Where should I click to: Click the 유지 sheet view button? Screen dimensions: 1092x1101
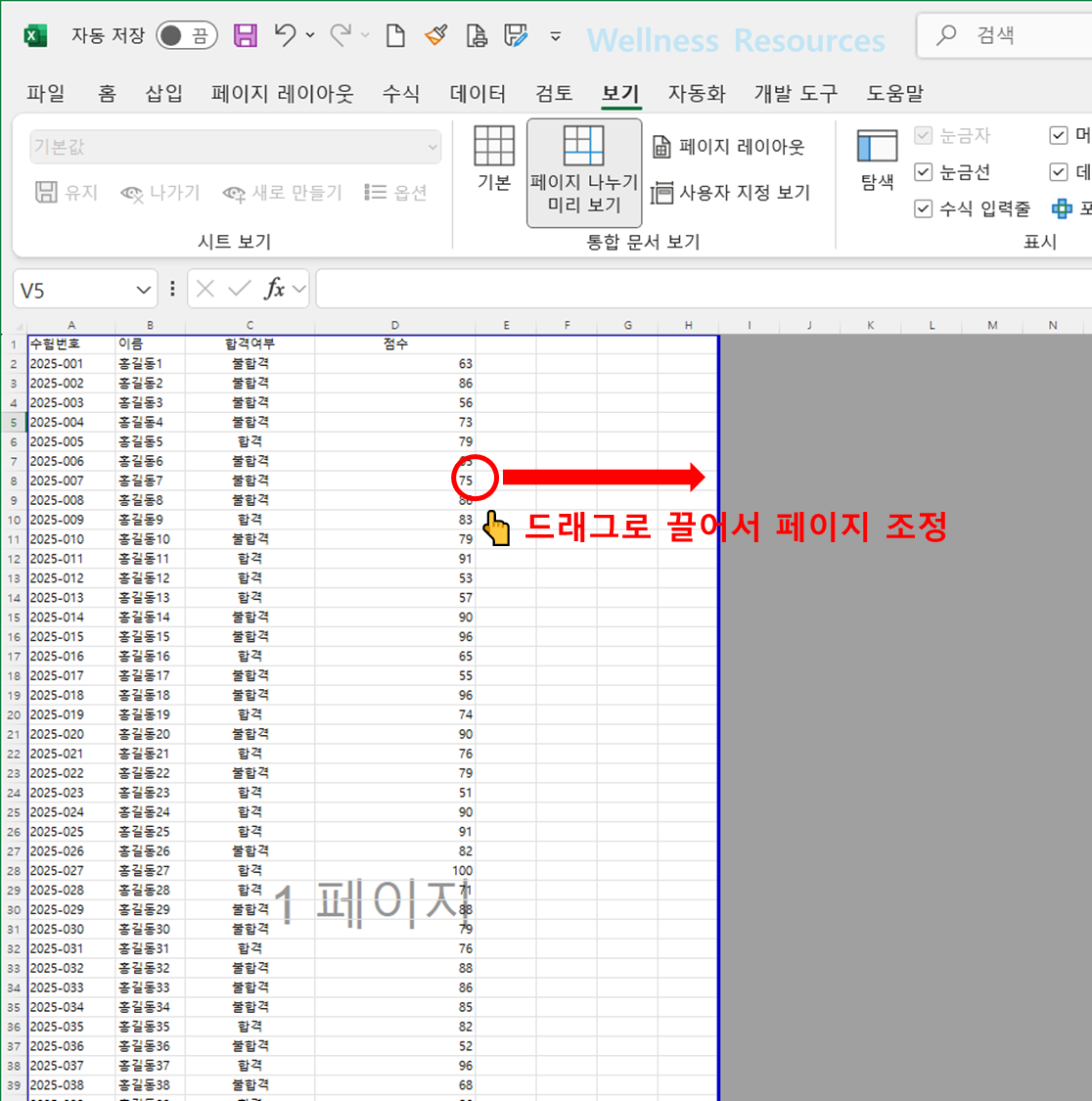[67, 192]
